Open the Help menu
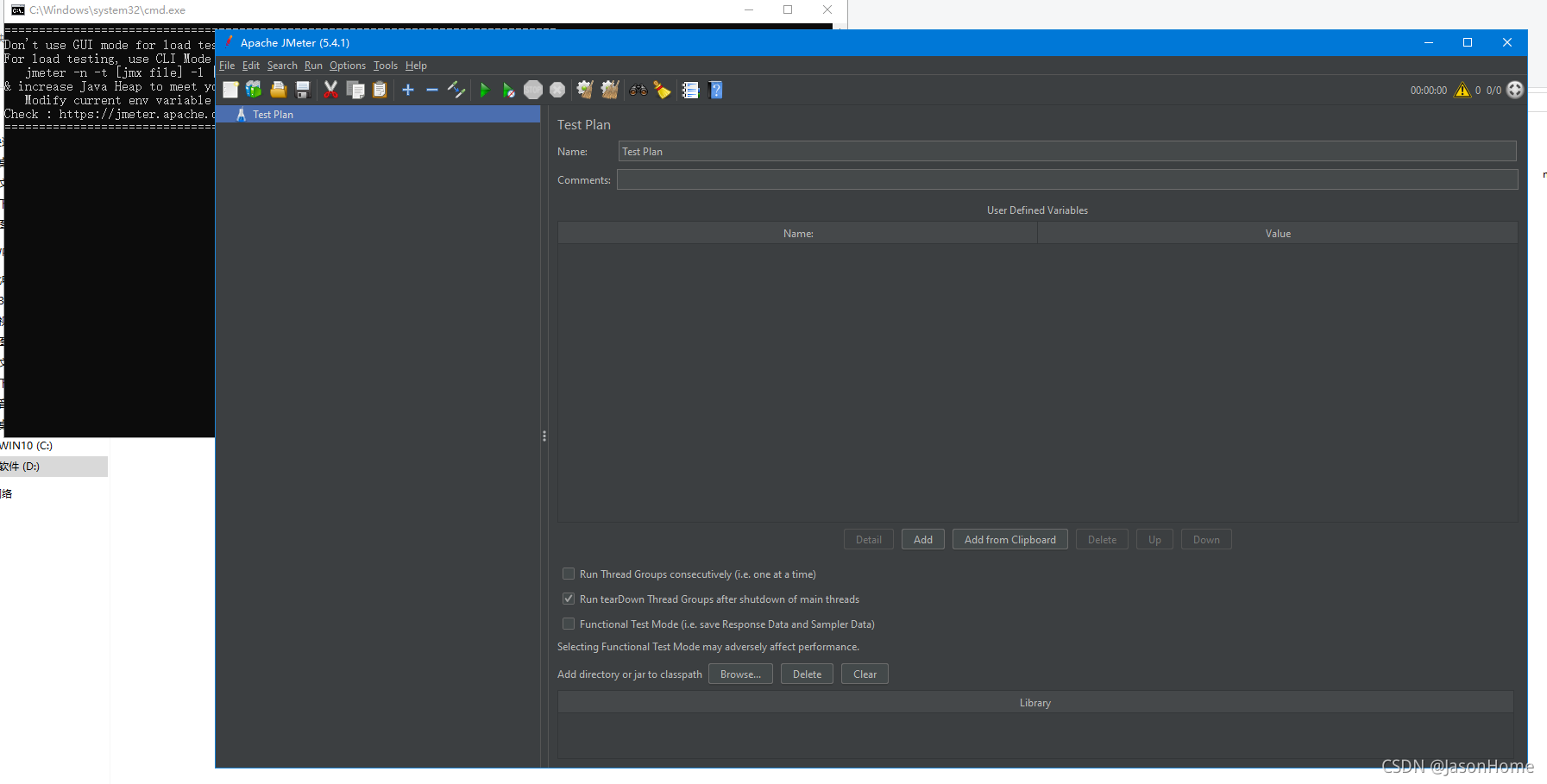 pyautogui.click(x=416, y=66)
